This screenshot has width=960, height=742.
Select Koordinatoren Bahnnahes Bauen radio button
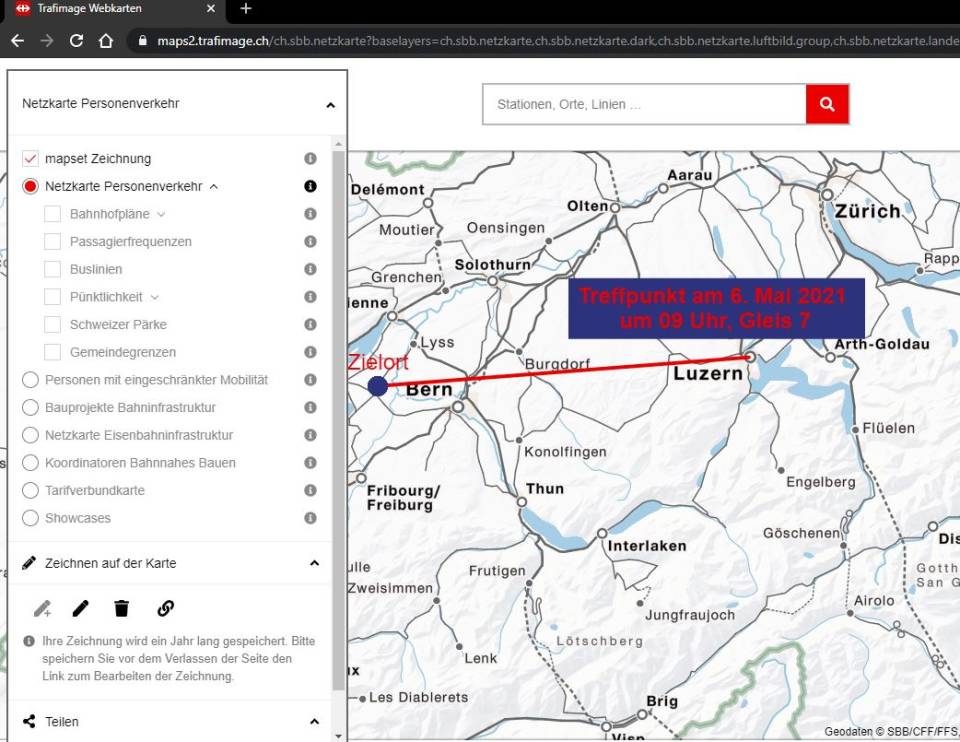click(x=30, y=462)
